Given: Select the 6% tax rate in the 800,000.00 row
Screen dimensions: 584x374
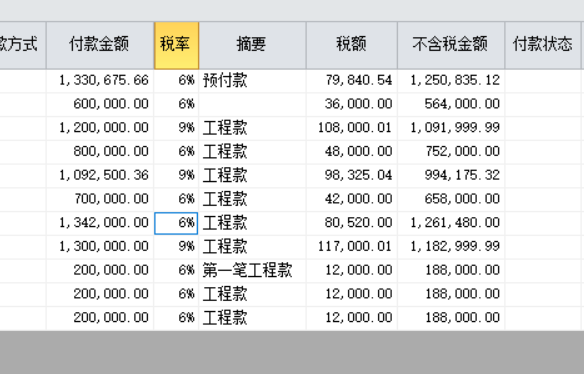Looking at the screenshot, I should 176,152.
